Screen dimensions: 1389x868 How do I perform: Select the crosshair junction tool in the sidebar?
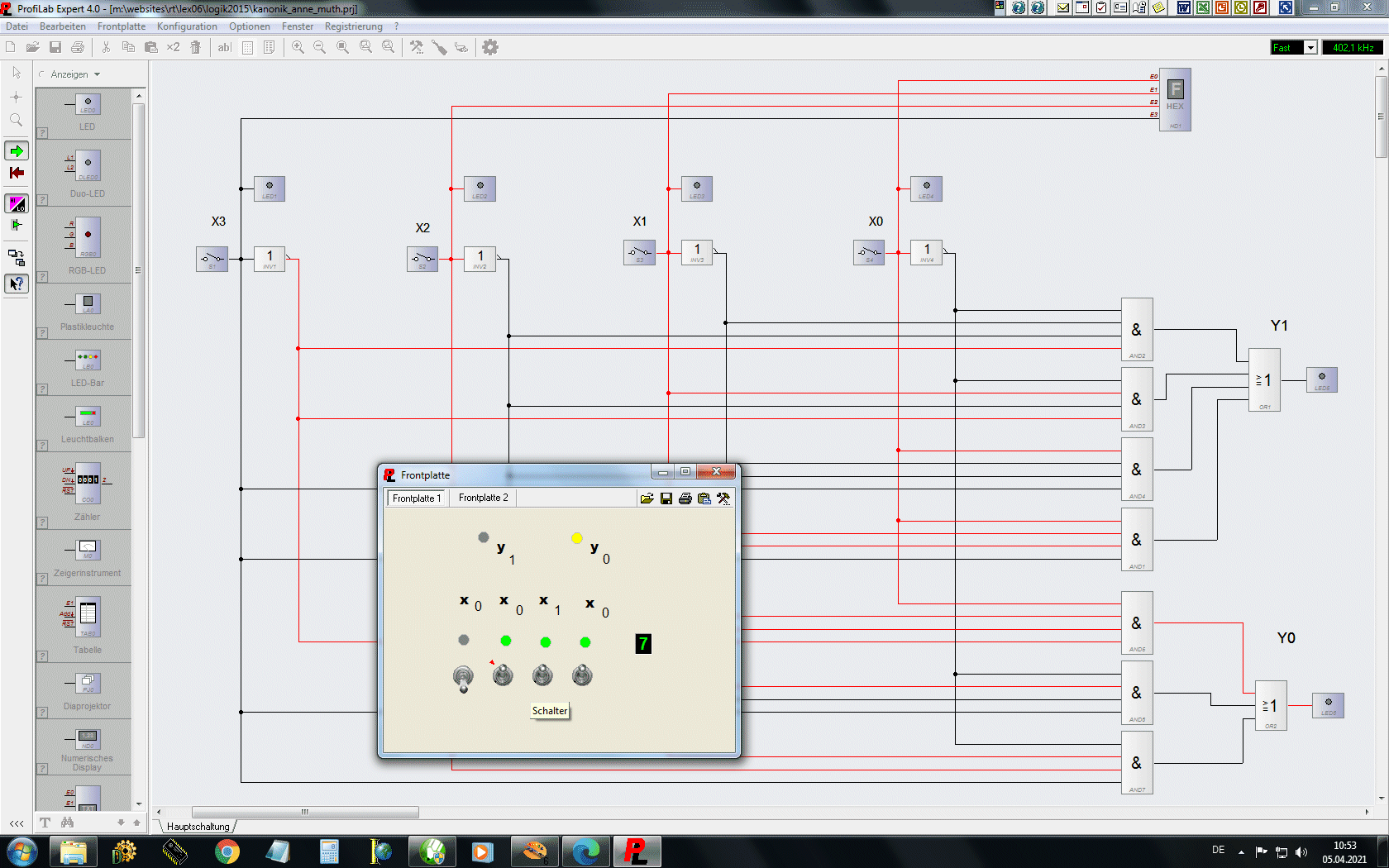click(x=17, y=97)
